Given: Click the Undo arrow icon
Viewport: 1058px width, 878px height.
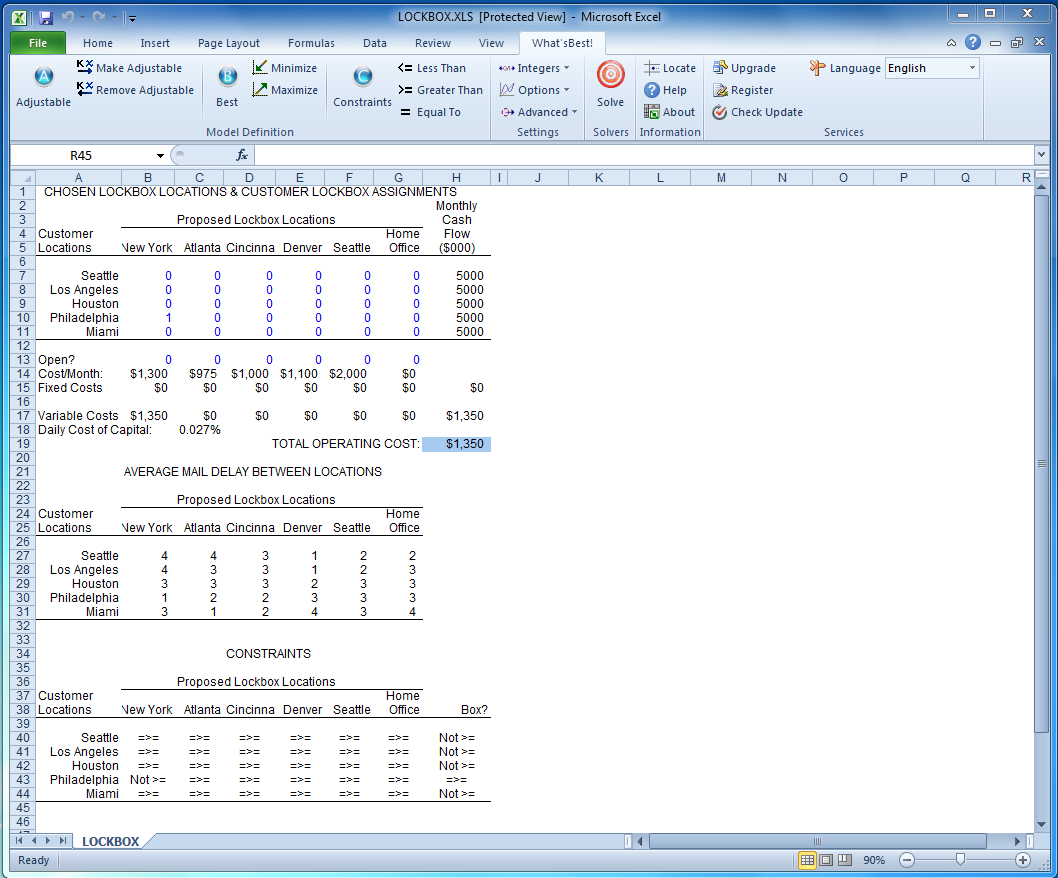Looking at the screenshot, I should tap(67, 17).
